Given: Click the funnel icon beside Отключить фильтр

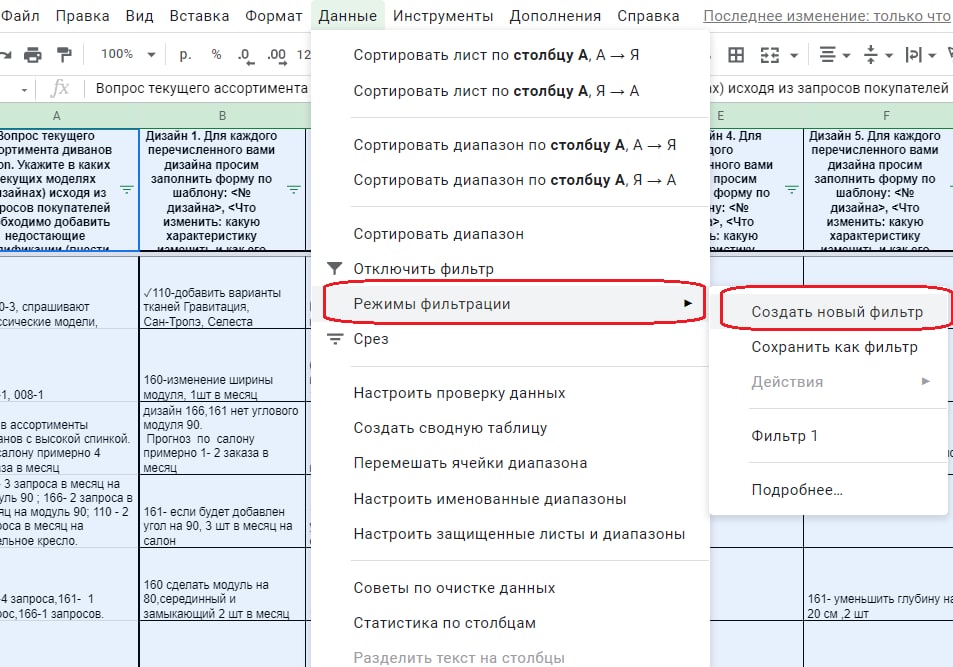Looking at the screenshot, I should pyautogui.click(x=334, y=268).
